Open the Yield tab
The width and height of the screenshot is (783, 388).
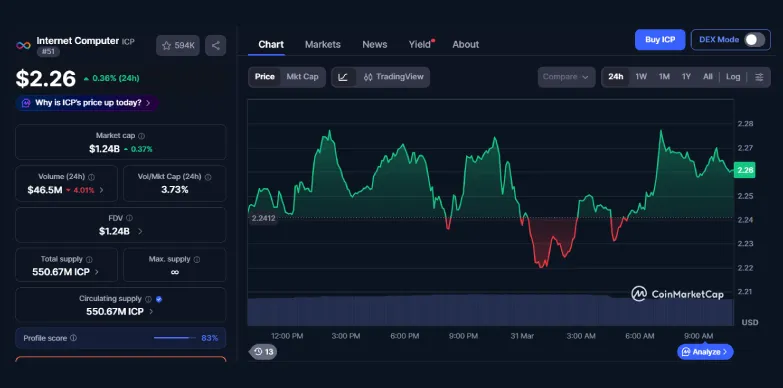coord(420,44)
